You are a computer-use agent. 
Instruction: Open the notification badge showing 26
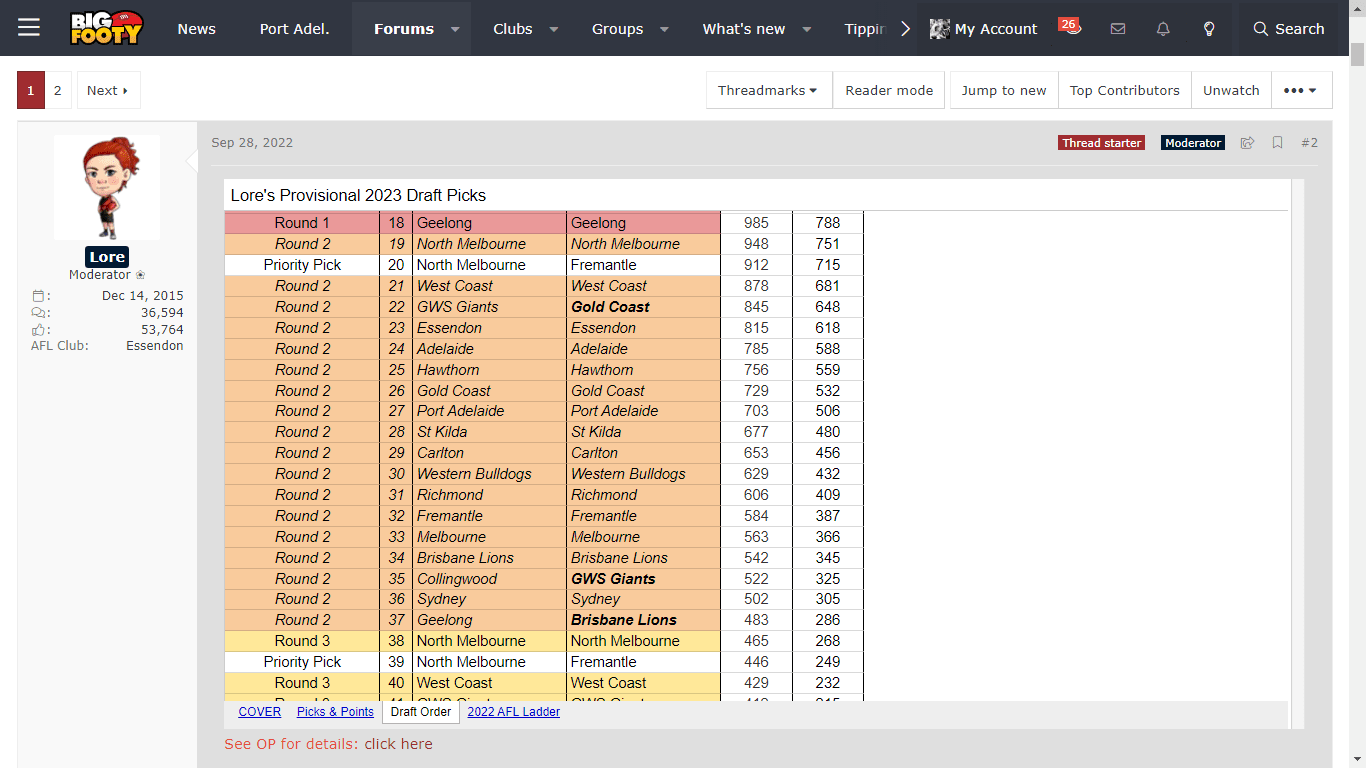pos(1068,24)
